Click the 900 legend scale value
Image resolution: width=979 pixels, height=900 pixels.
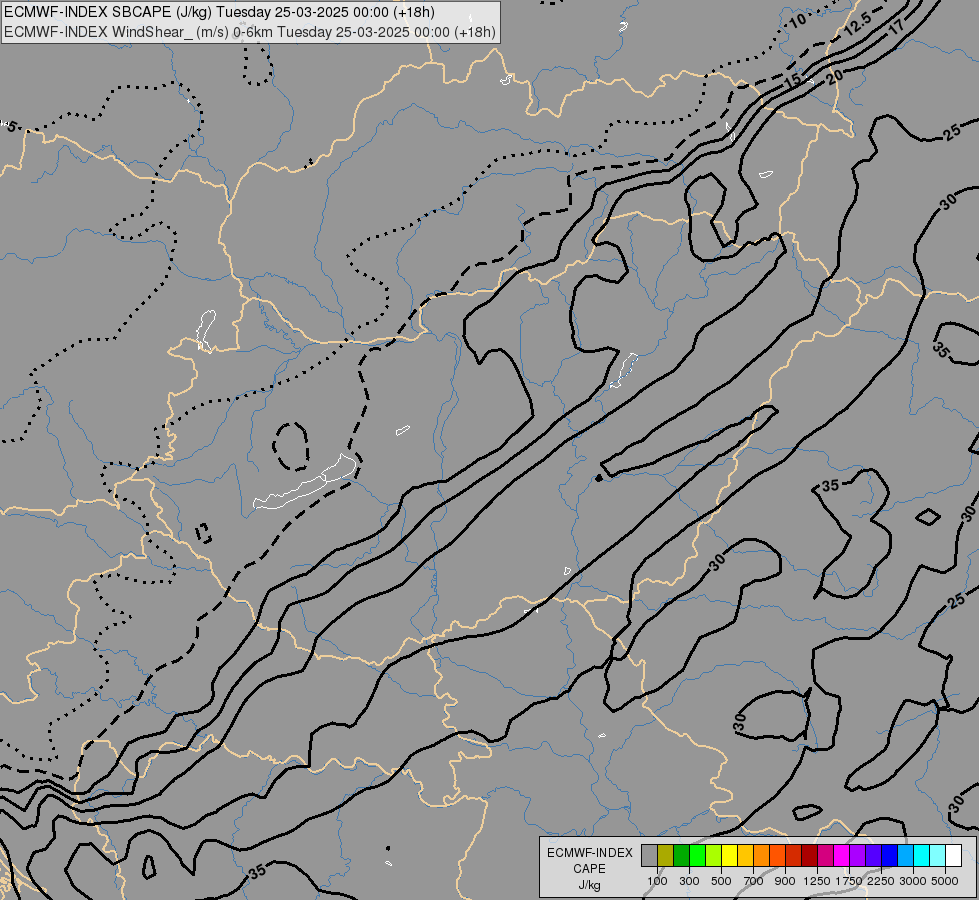coord(785,881)
